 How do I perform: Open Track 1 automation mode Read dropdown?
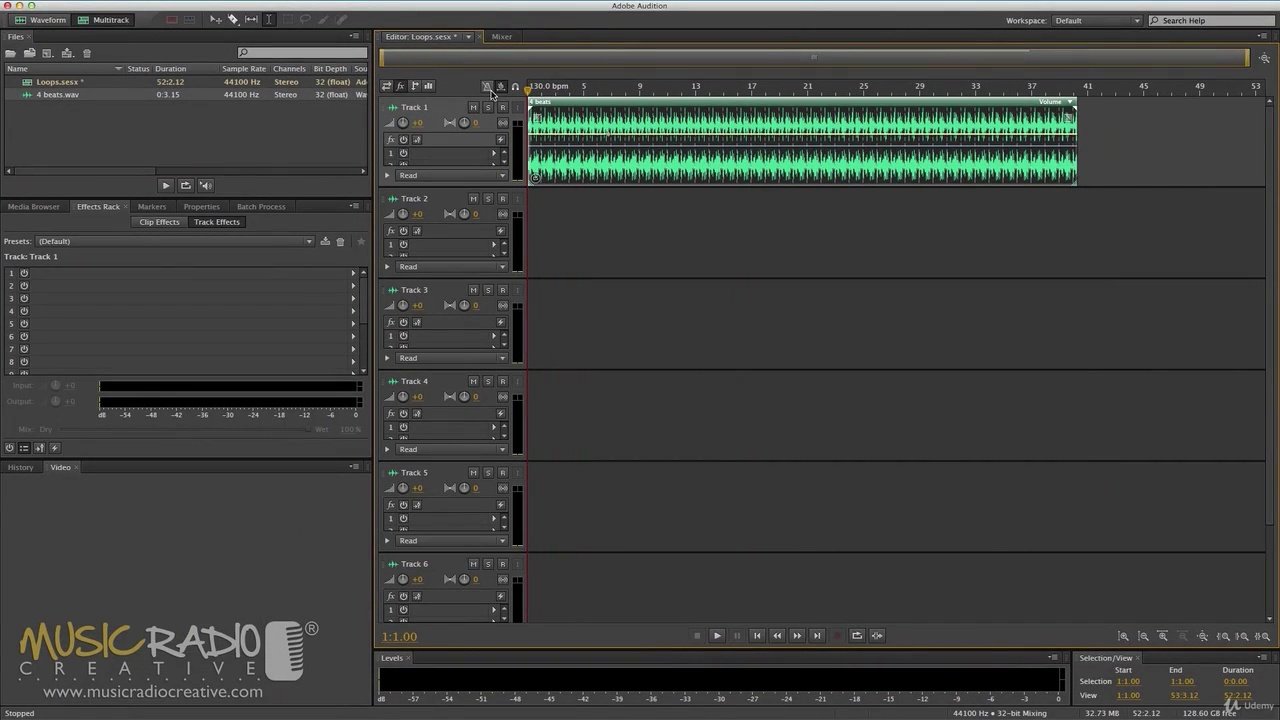point(452,175)
